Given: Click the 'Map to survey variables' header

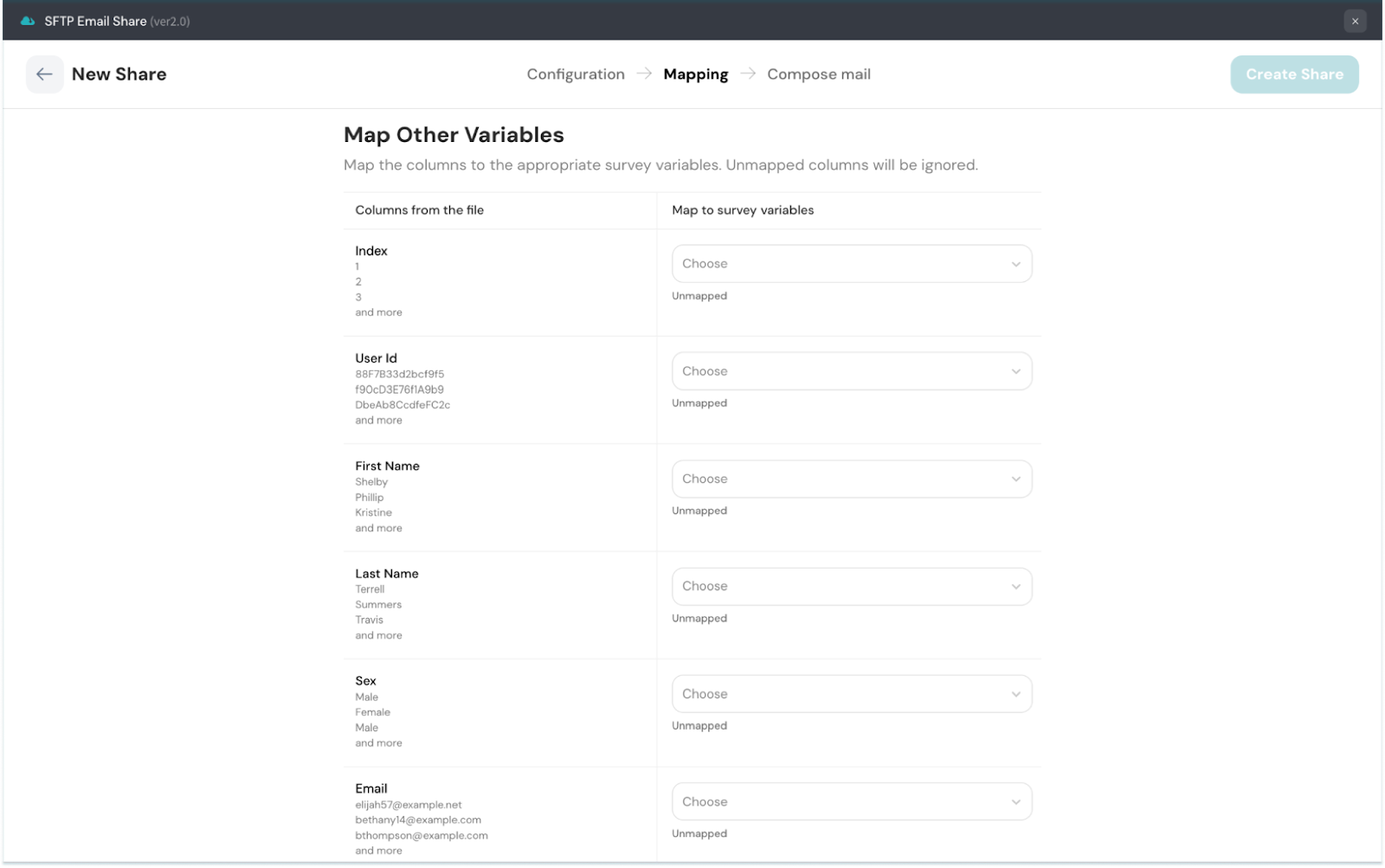Looking at the screenshot, I should [743, 210].
